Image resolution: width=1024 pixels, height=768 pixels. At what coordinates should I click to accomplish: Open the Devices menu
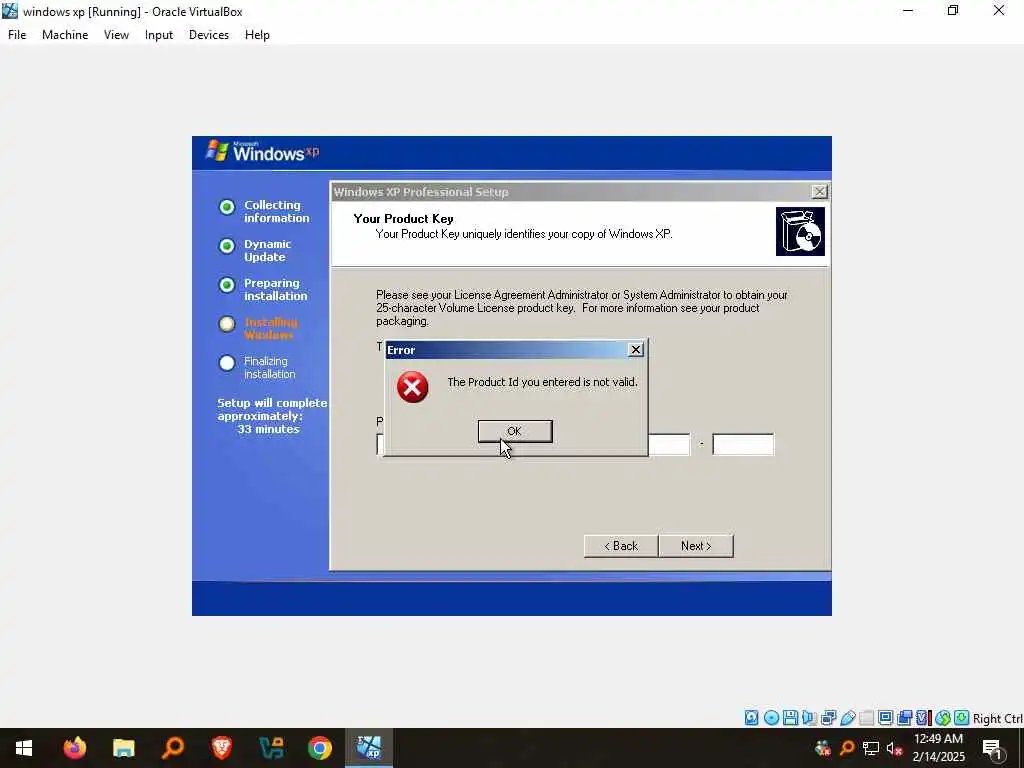click(209, 35)
